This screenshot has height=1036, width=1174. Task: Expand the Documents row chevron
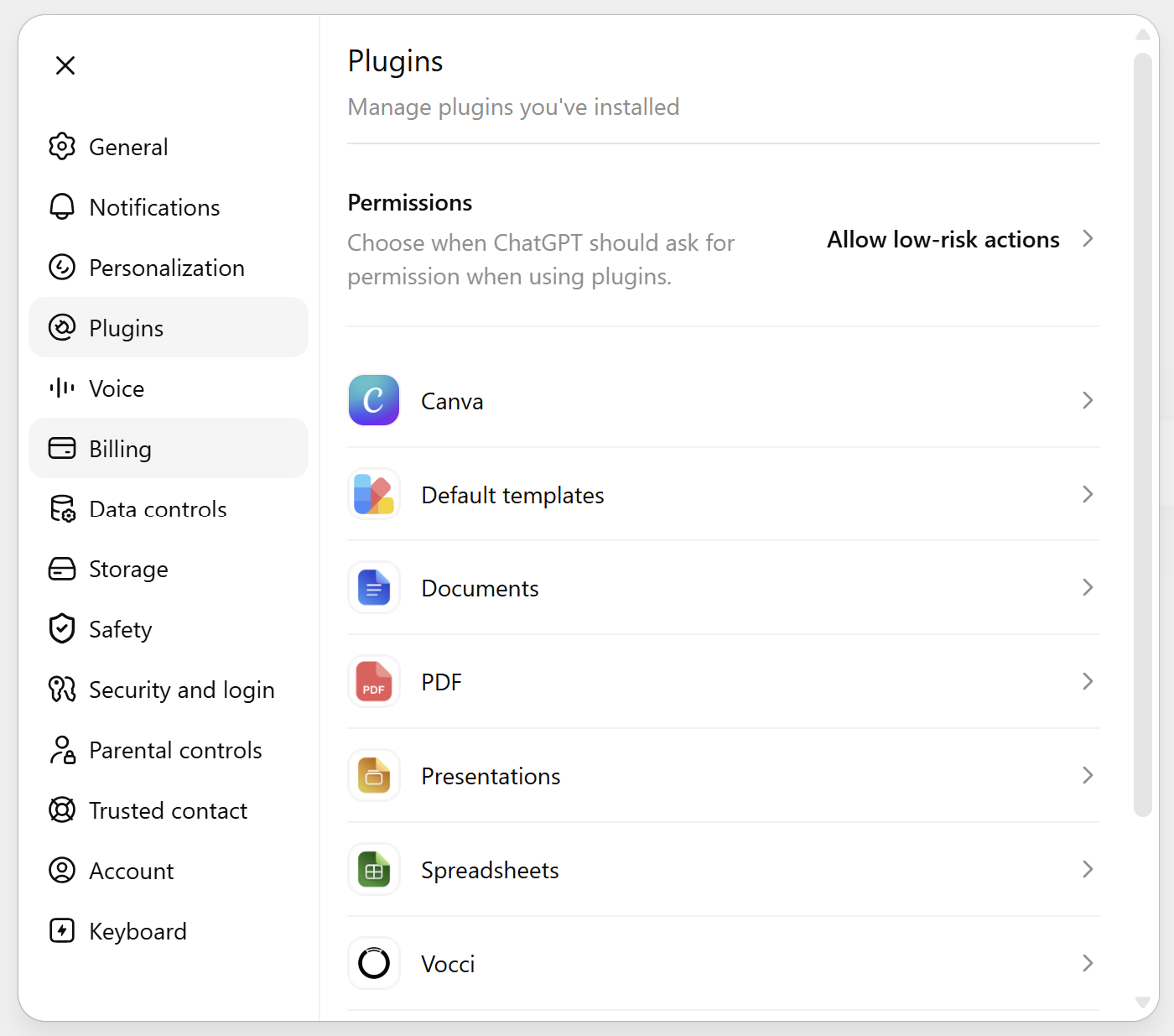tap(1088, 588)
